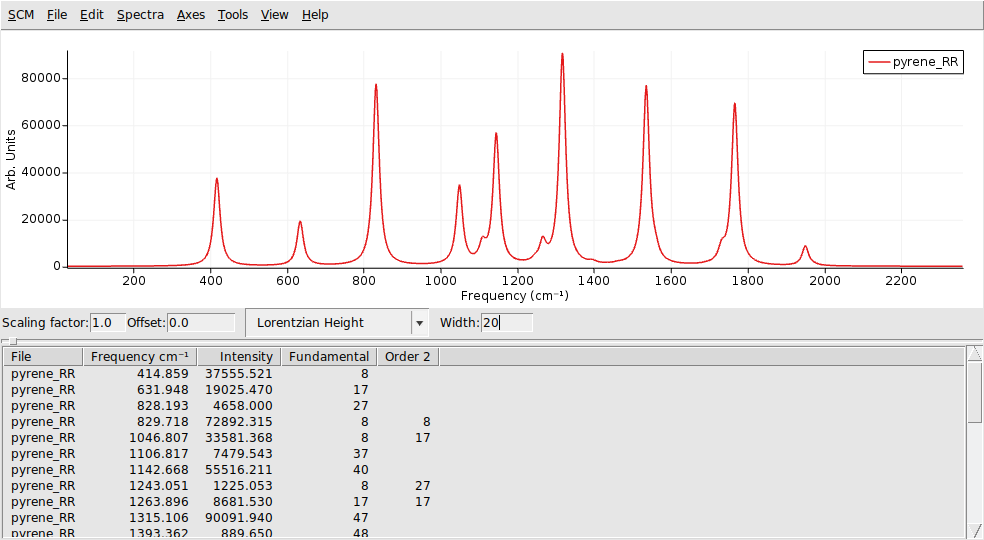
Task: Click the Fundamental column header
Action: (328, 357)
